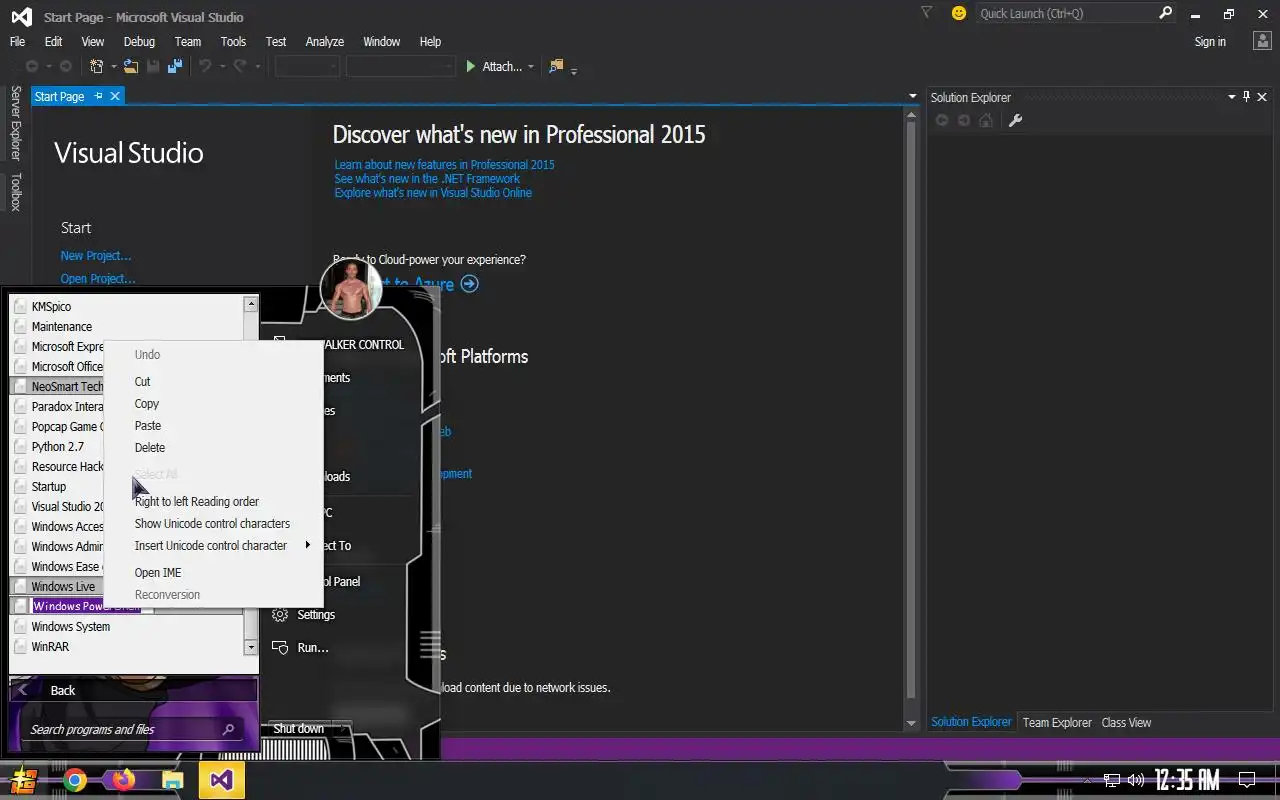Open the File Explorer taskbar icon
Screen dimensions: 1280x800
click(173, 780)
